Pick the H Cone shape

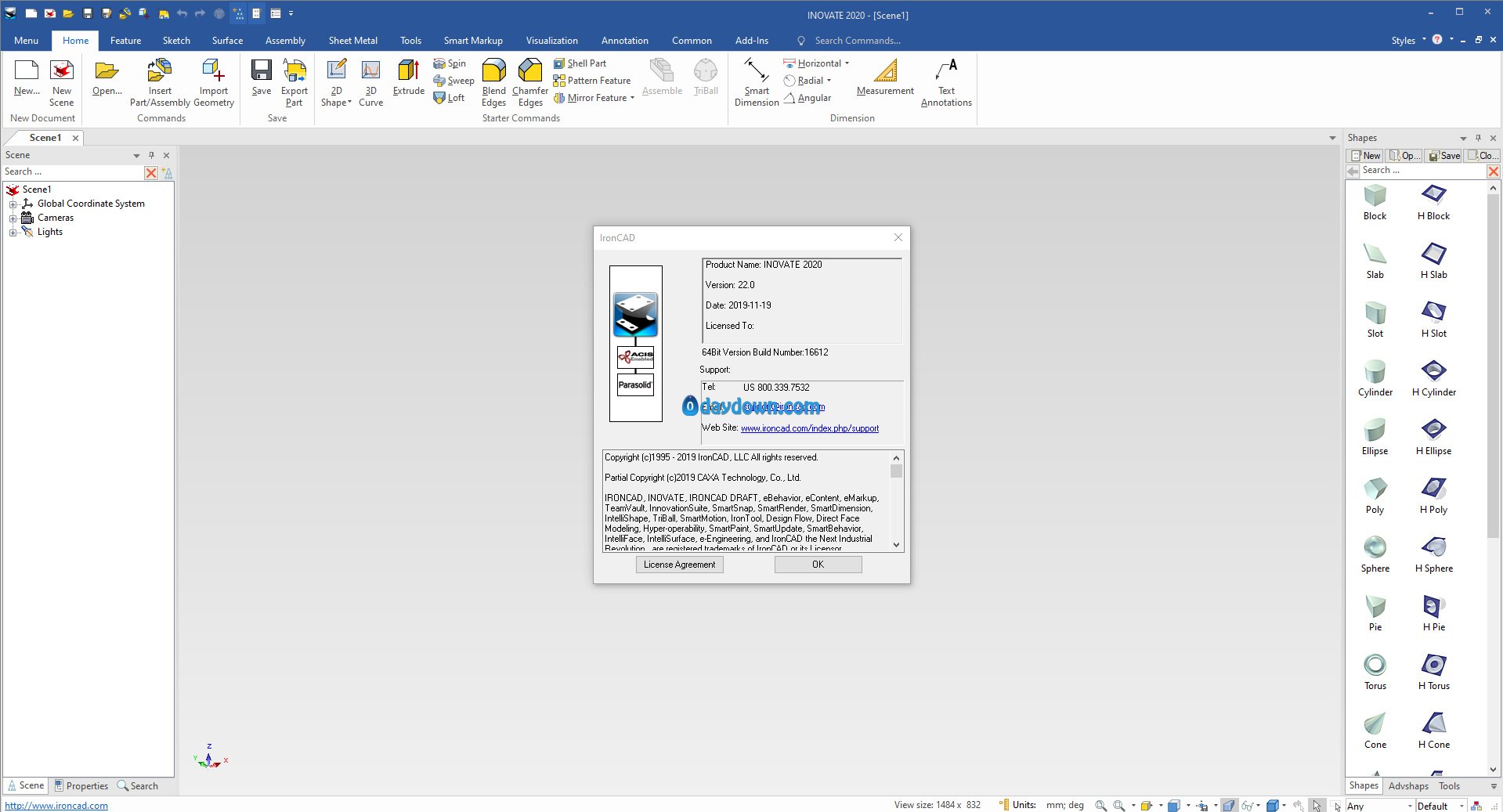tap(1434, 731)
